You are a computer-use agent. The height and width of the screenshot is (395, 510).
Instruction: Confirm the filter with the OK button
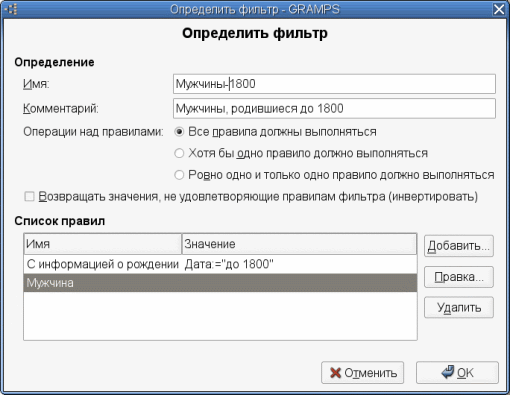point(457,372)
